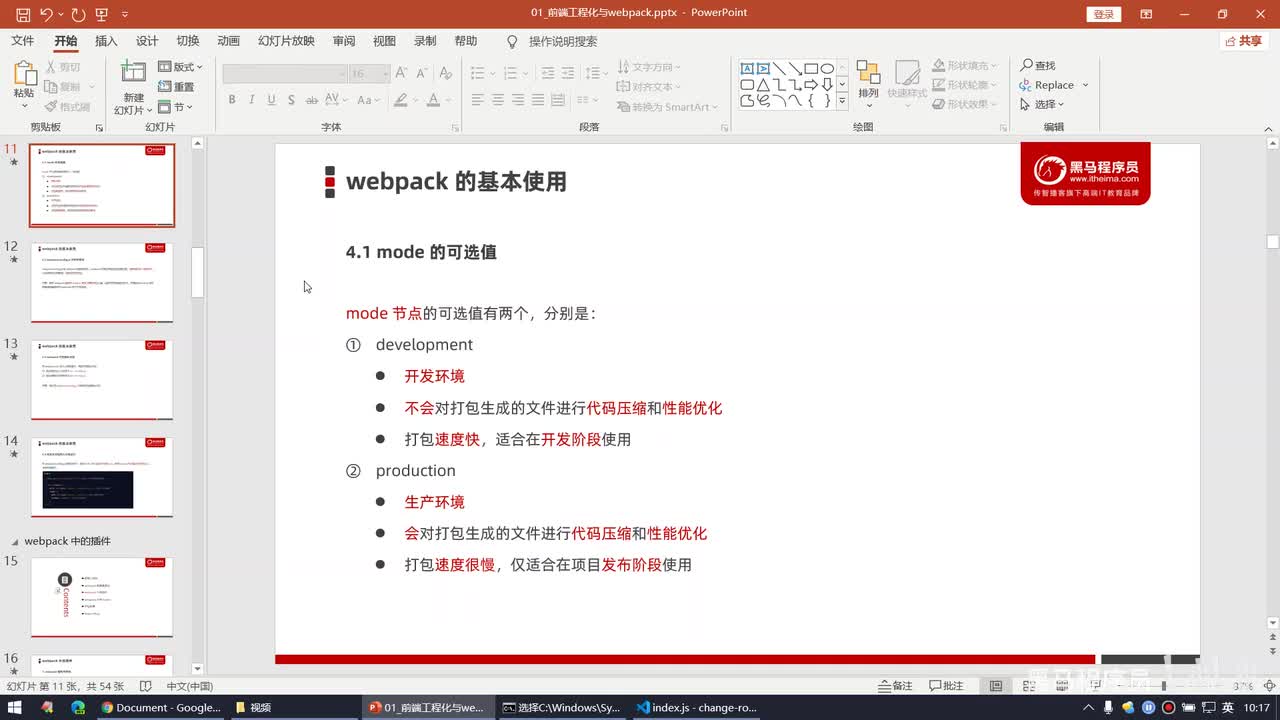The image size is (1280, 720).
Task: Select the text box shape in gallery
Action: 747,68
